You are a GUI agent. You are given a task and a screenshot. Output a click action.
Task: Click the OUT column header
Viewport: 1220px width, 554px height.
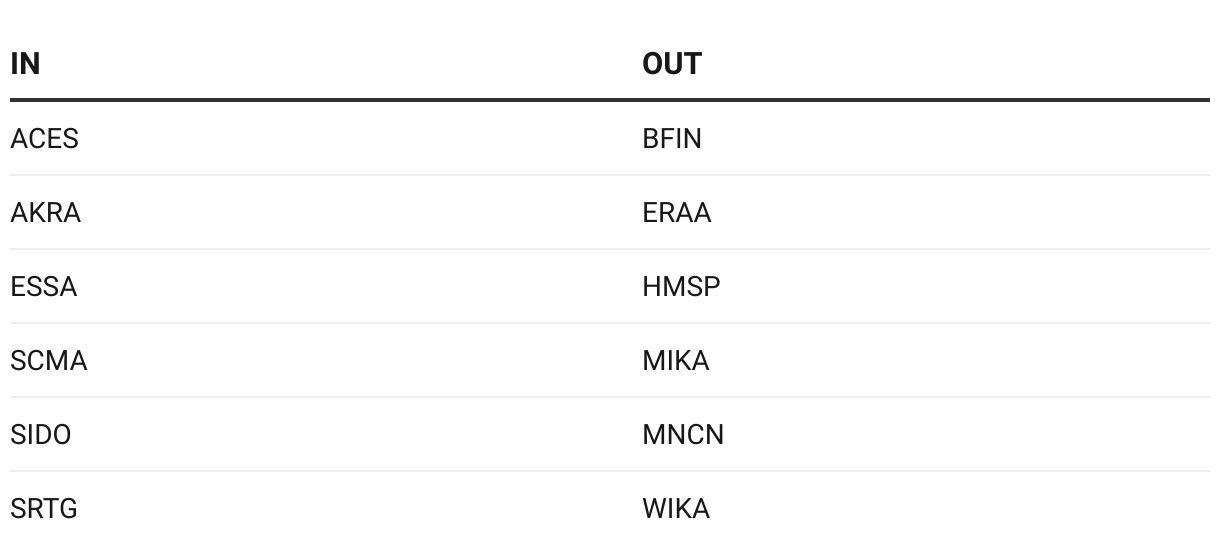click(x=672, y=64)
